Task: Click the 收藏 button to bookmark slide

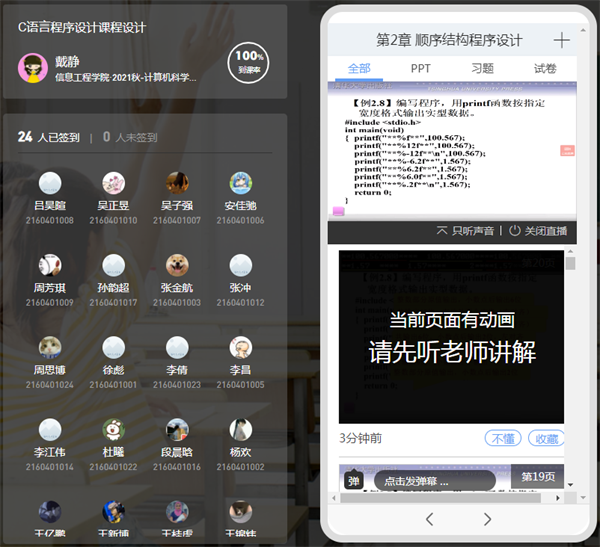Action: click(x=546, y=439)
